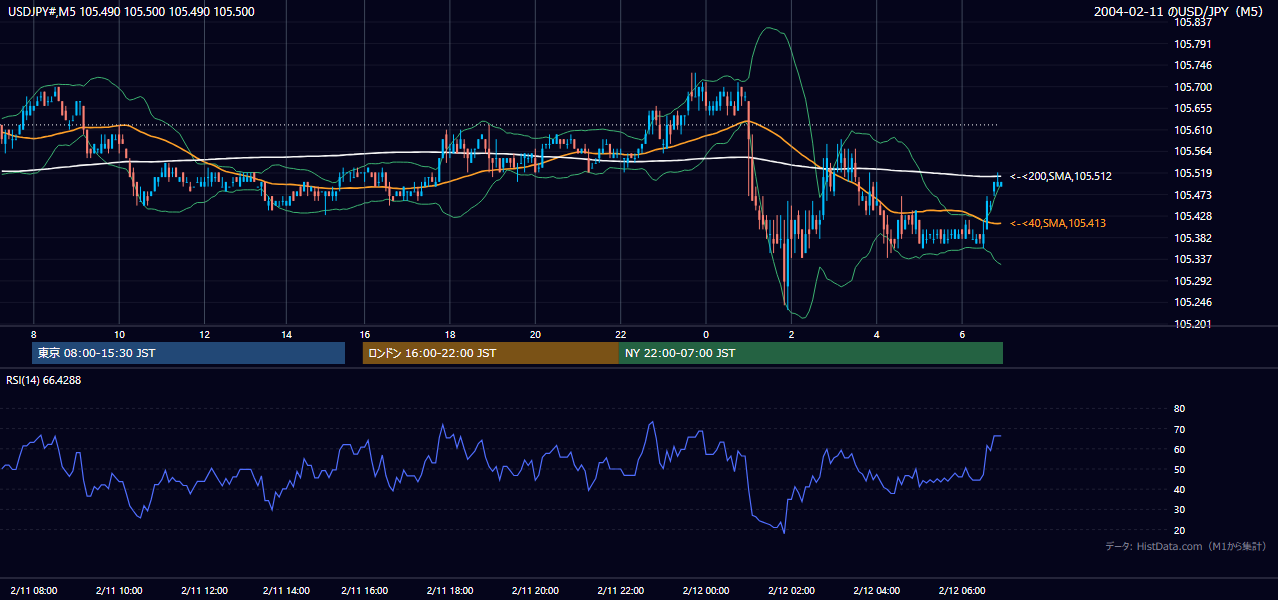
Task: Click price axis value 105.473
Action: tap(1193, 194)
